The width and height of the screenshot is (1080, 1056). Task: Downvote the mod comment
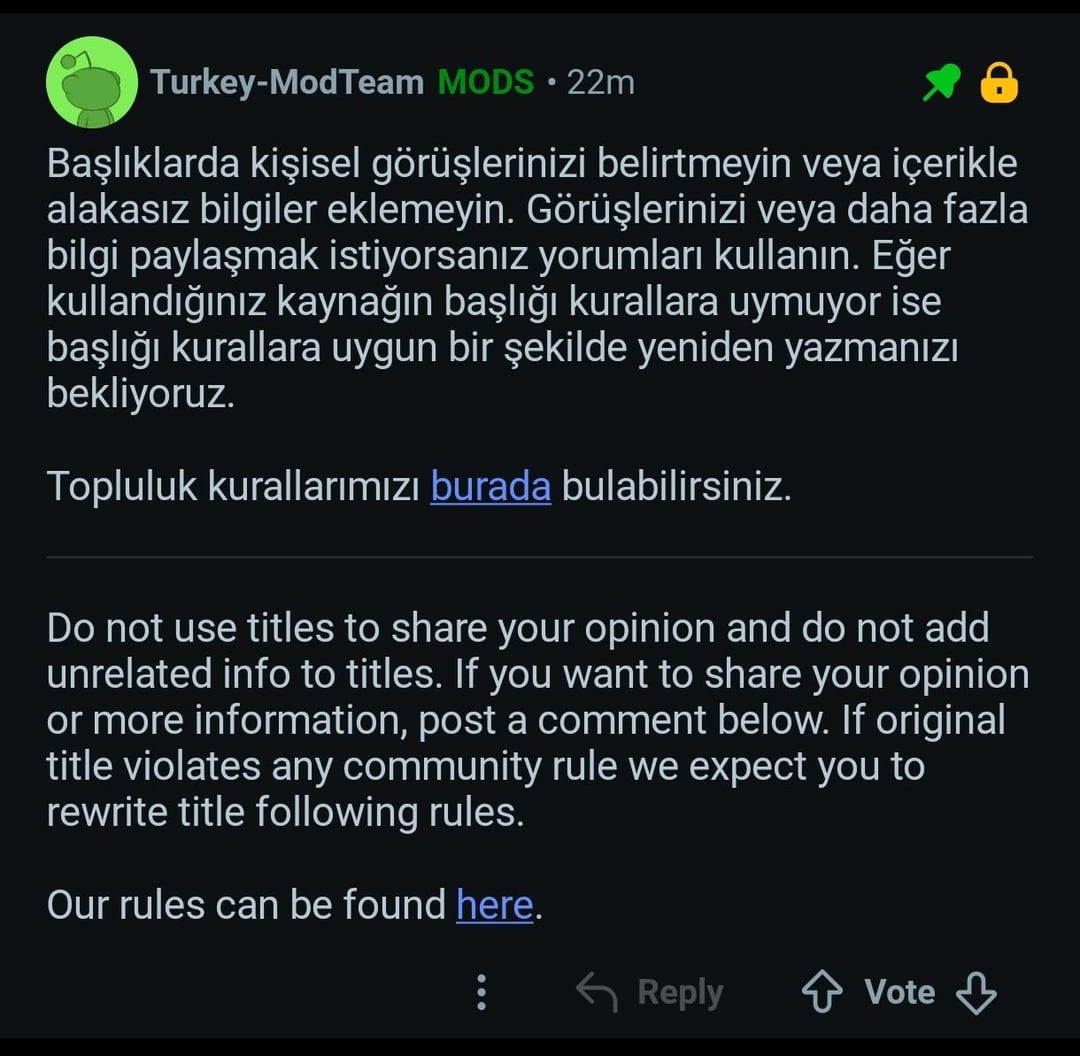click(976, 992)
